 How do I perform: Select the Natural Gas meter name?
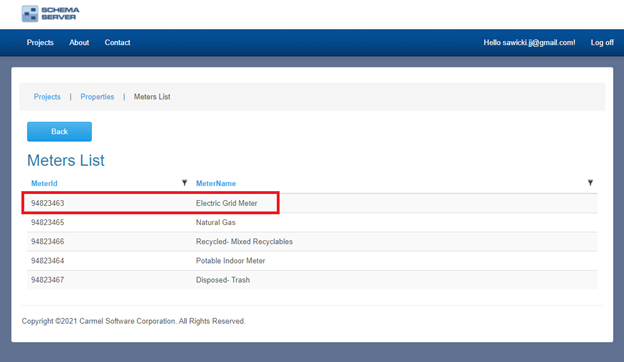point(215,222)
